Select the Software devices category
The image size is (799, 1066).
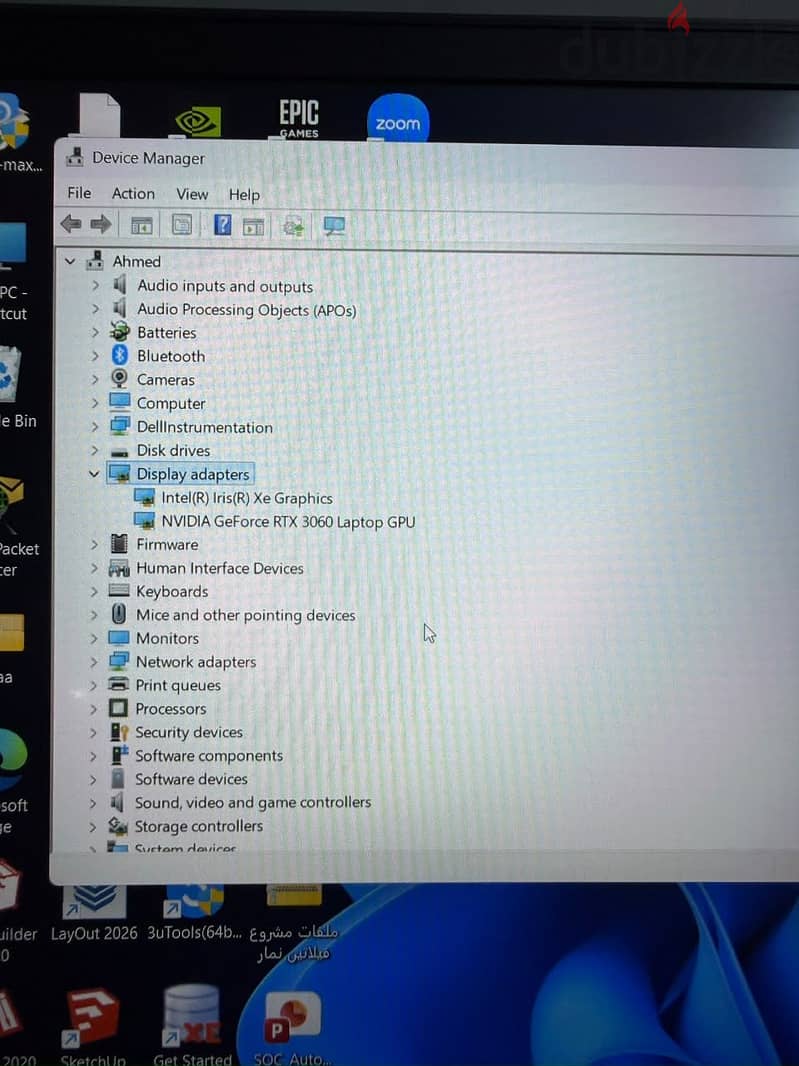tap(191, 779)
